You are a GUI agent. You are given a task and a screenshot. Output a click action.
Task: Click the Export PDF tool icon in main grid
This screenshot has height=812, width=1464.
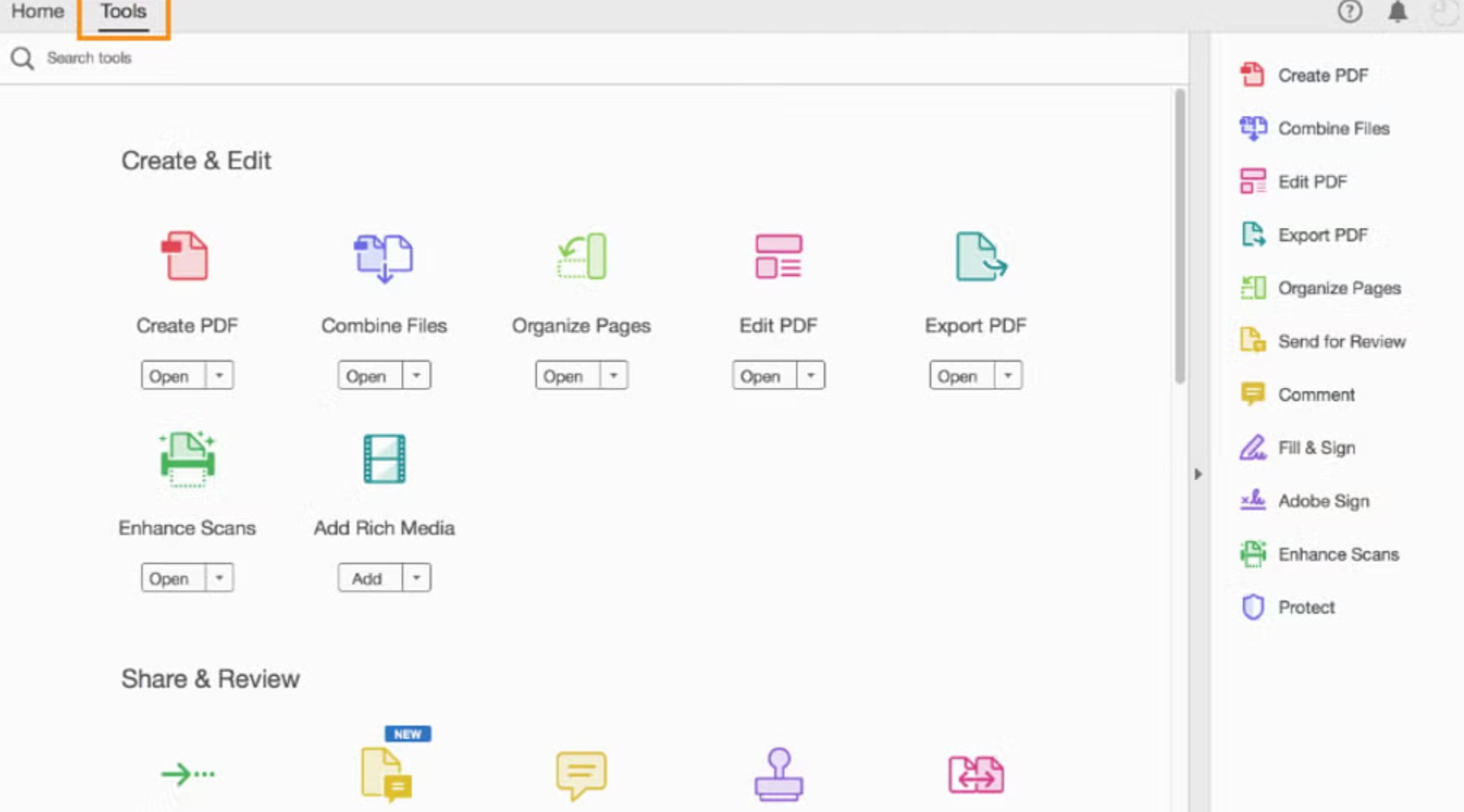click(980, 256)
